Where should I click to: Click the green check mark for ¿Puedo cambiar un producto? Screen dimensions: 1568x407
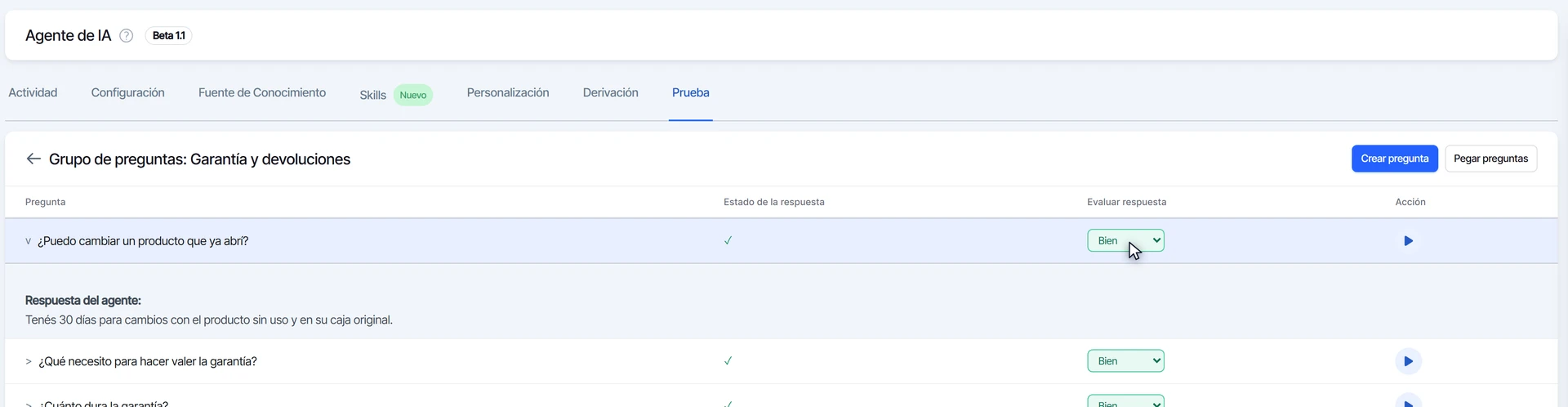[x=728, y=240]
